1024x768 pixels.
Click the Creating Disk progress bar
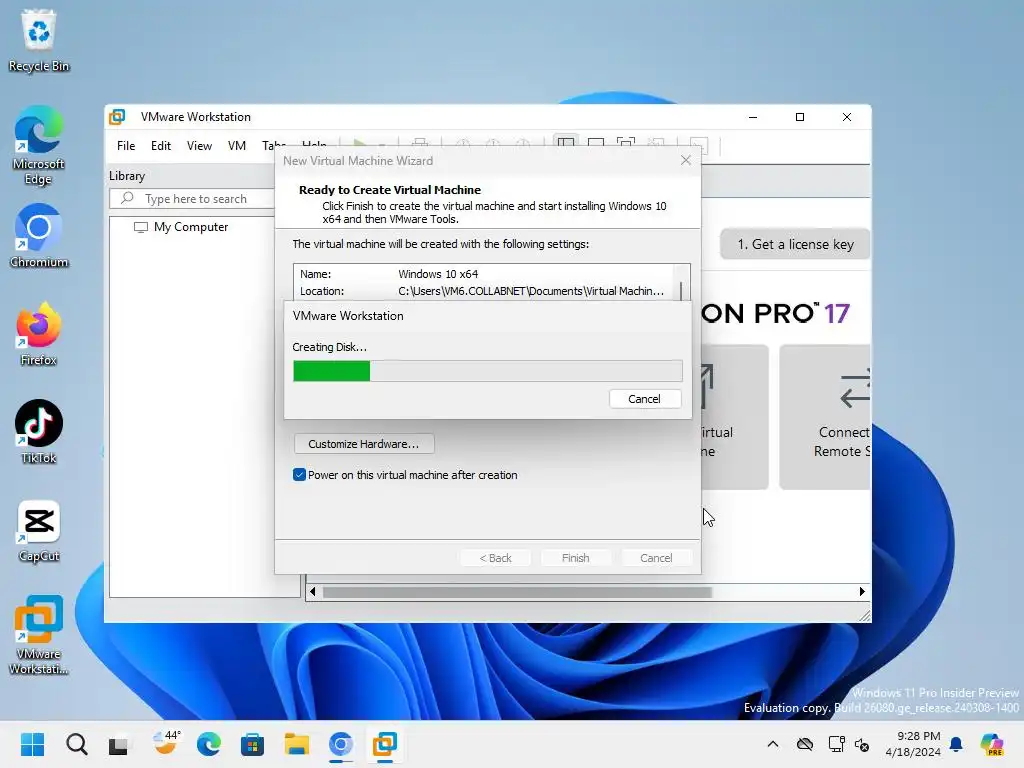(488, 371)
